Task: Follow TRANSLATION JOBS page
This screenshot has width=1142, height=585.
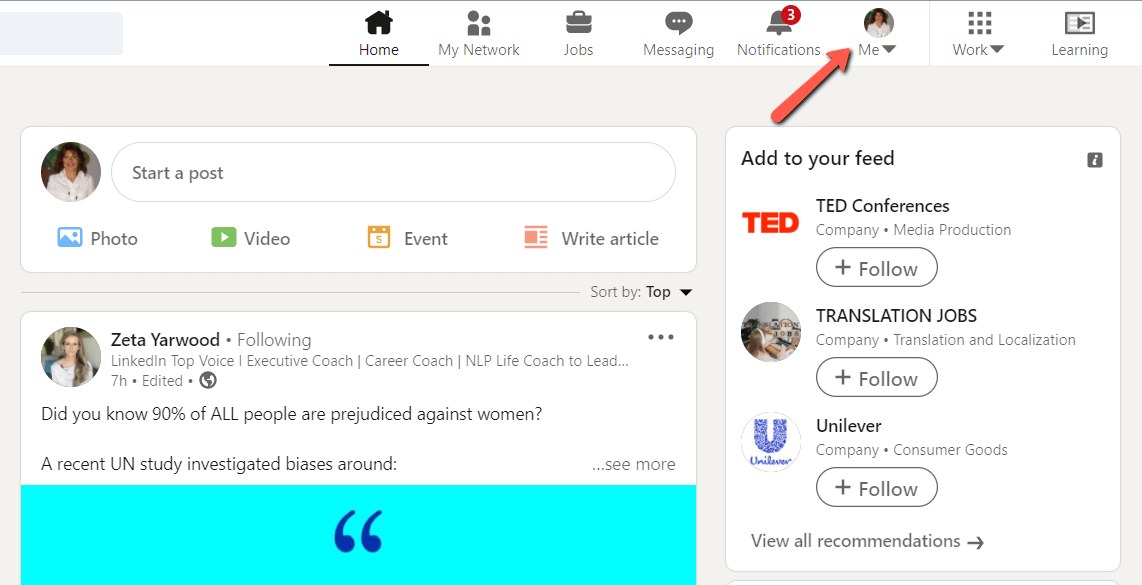Action: tap(876, 378)
